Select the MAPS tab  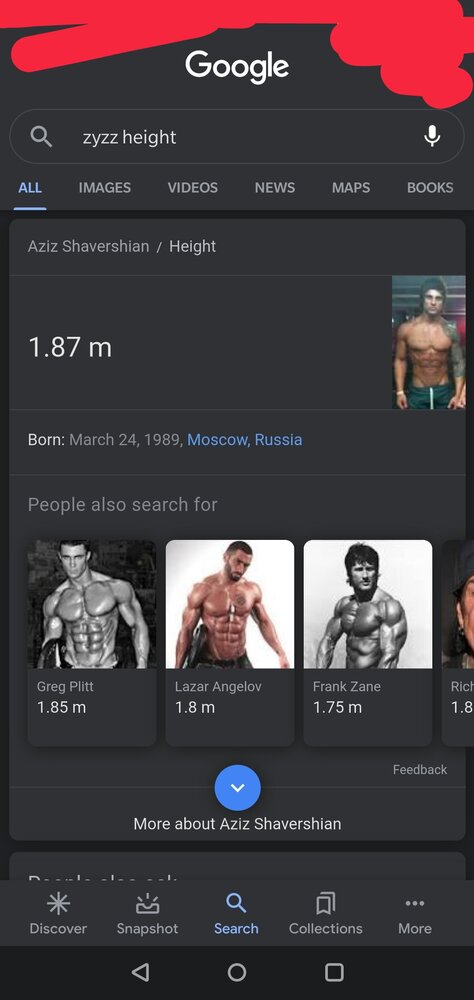pyautogui.click(x=351, y=188)
